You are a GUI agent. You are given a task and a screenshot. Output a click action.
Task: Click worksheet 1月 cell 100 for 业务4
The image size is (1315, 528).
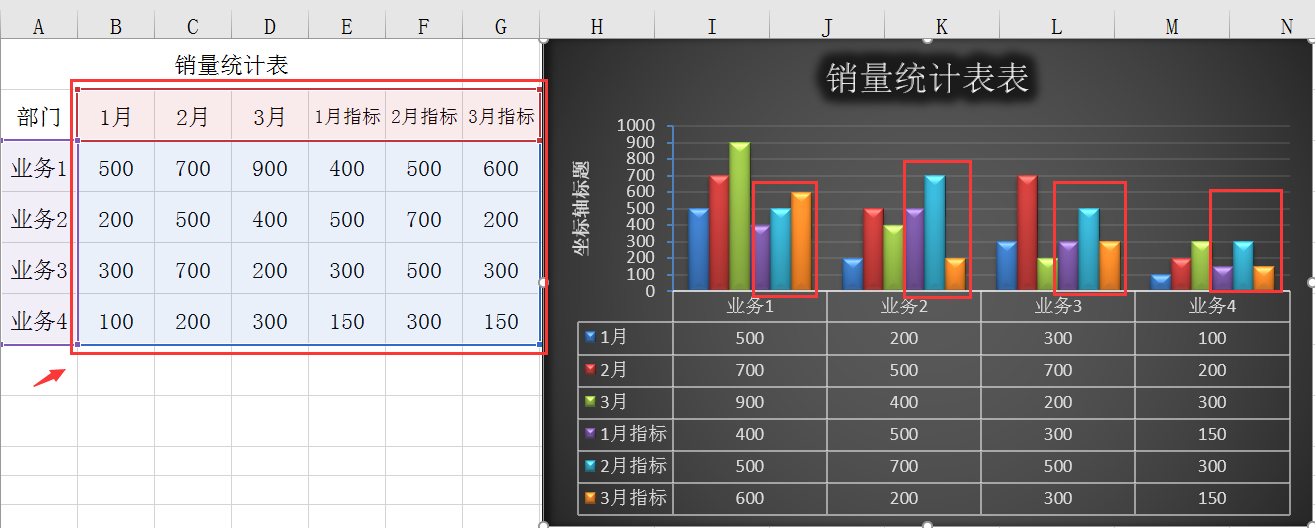116,320
